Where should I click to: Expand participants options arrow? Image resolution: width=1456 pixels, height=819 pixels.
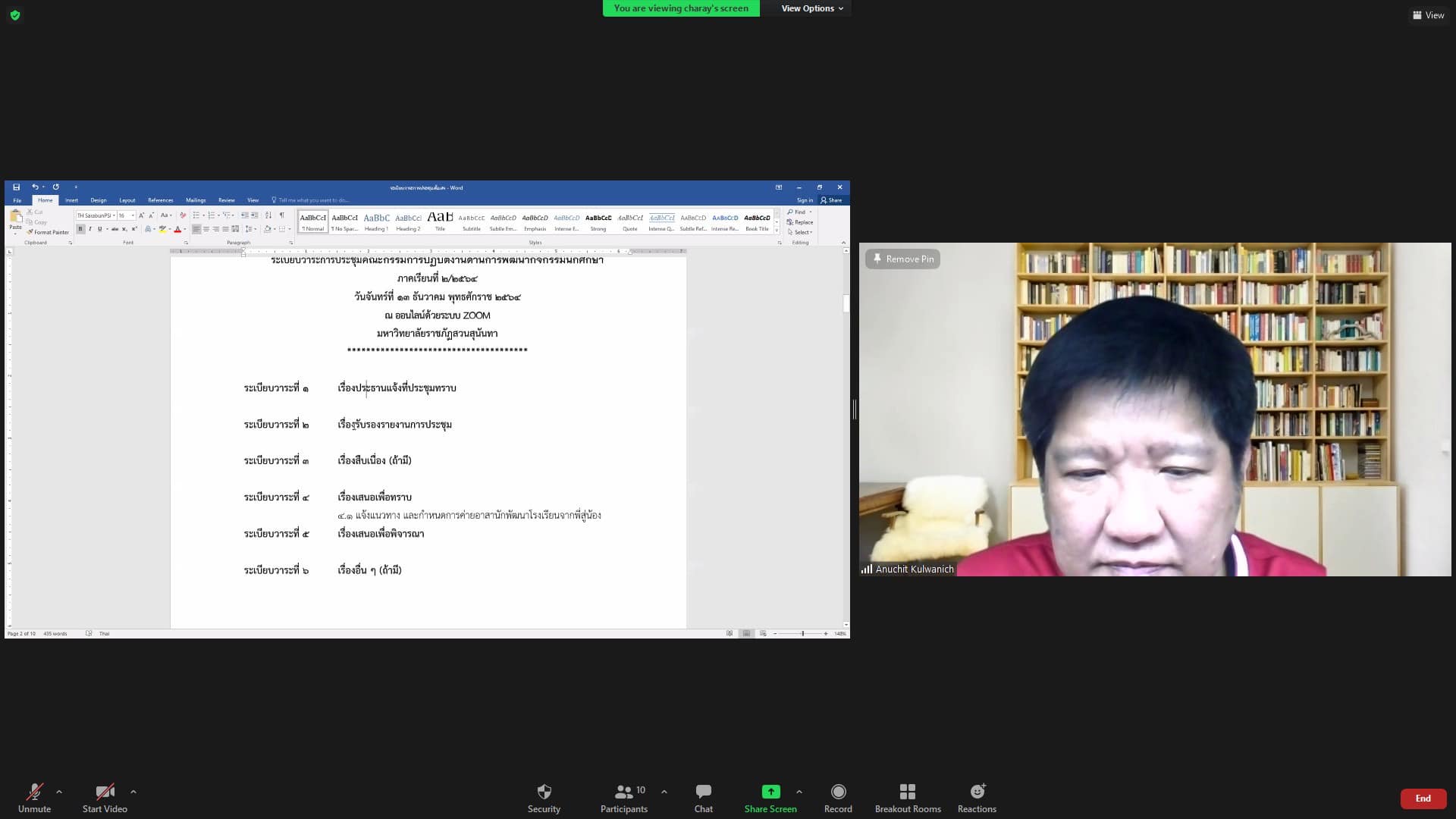pos(664,792)
